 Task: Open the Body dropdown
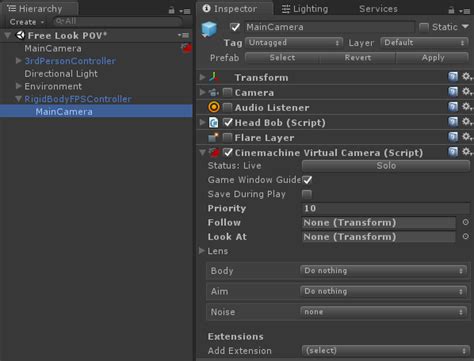click(384, 271)
